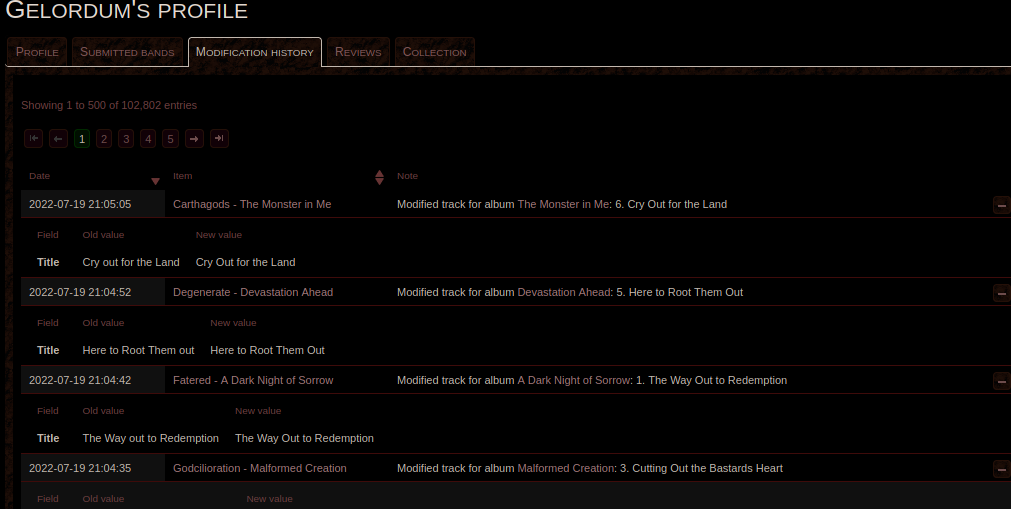The image size is (1011, 509).
Task: Switch to the Reviews tab
Action: click(x=358, y=52)
